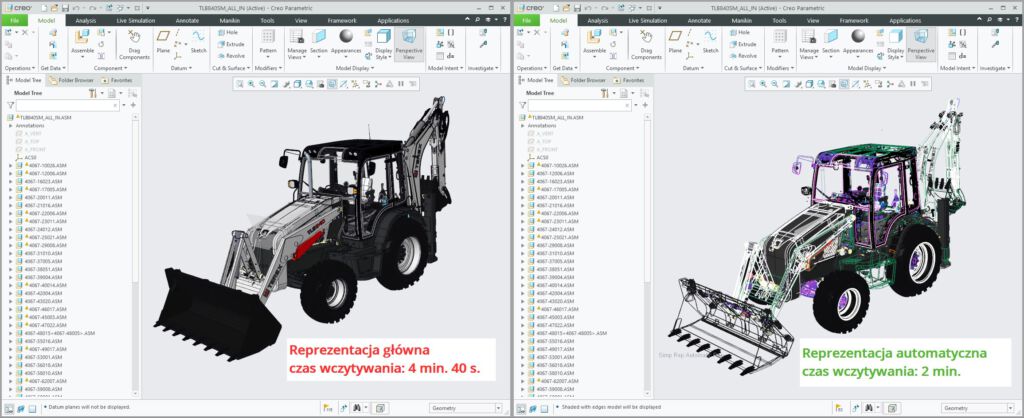
Task: Toggle pause icon on left graphics toolbar
Action: coord(400,84)
